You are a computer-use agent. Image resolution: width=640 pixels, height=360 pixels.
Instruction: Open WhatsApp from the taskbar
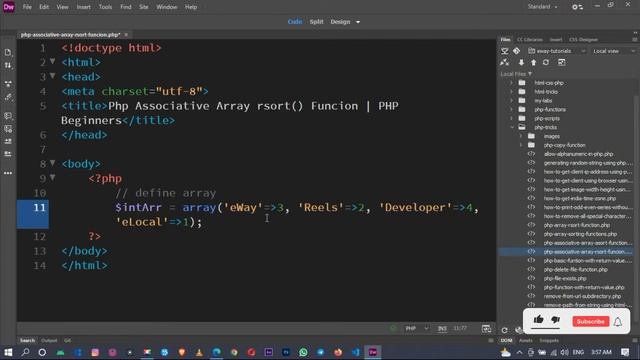(x=303, y=352)
